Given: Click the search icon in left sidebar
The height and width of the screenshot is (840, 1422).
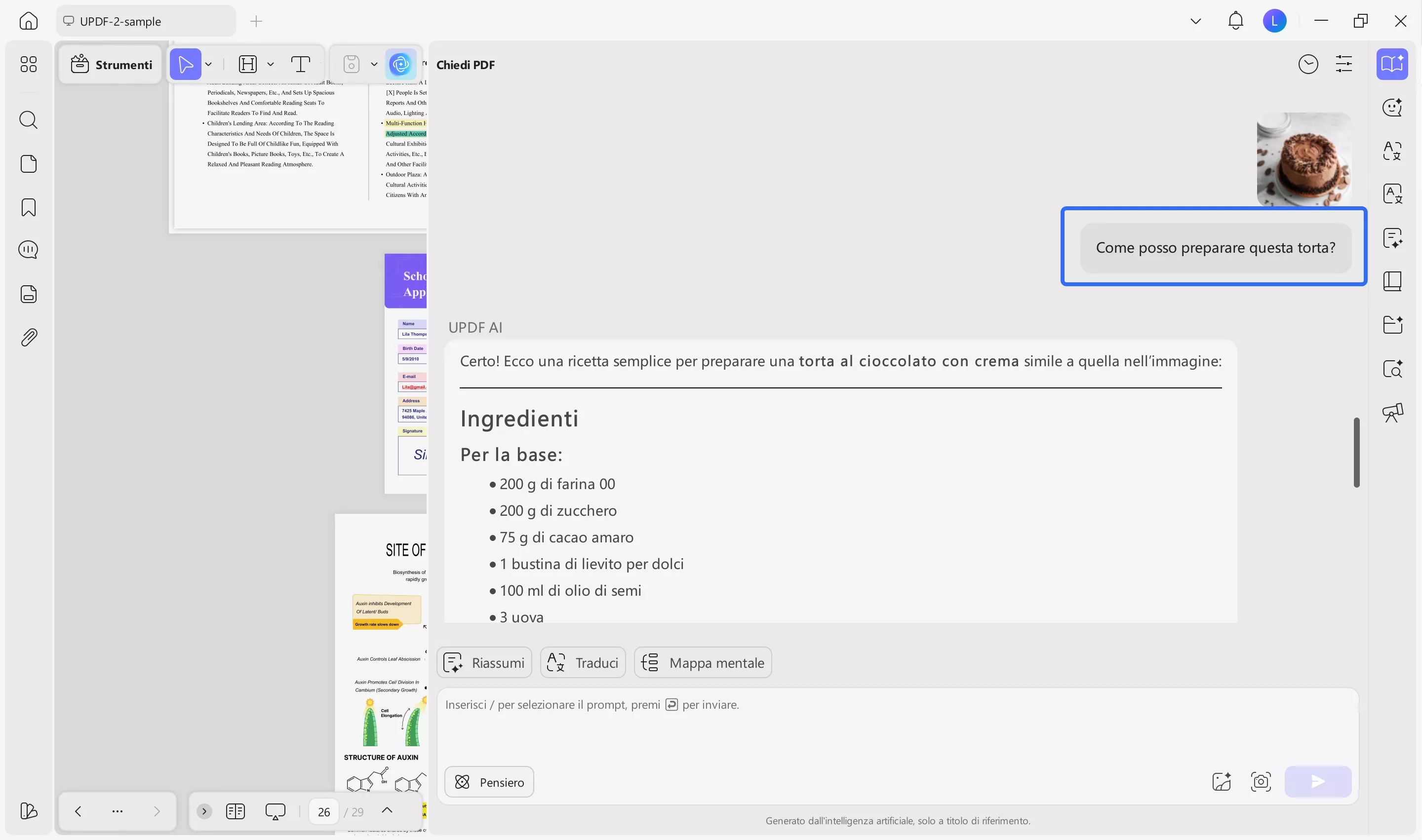Looking at the screenshot, I should coord(28,120).
